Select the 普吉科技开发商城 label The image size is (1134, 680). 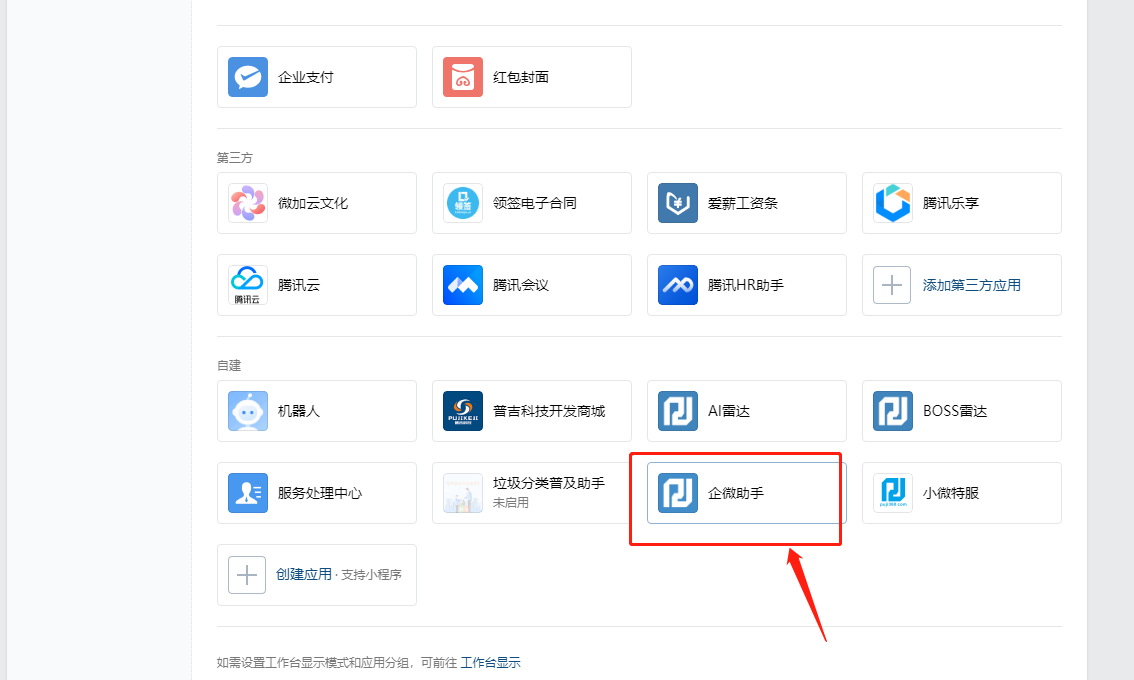[x=549, y=411]
